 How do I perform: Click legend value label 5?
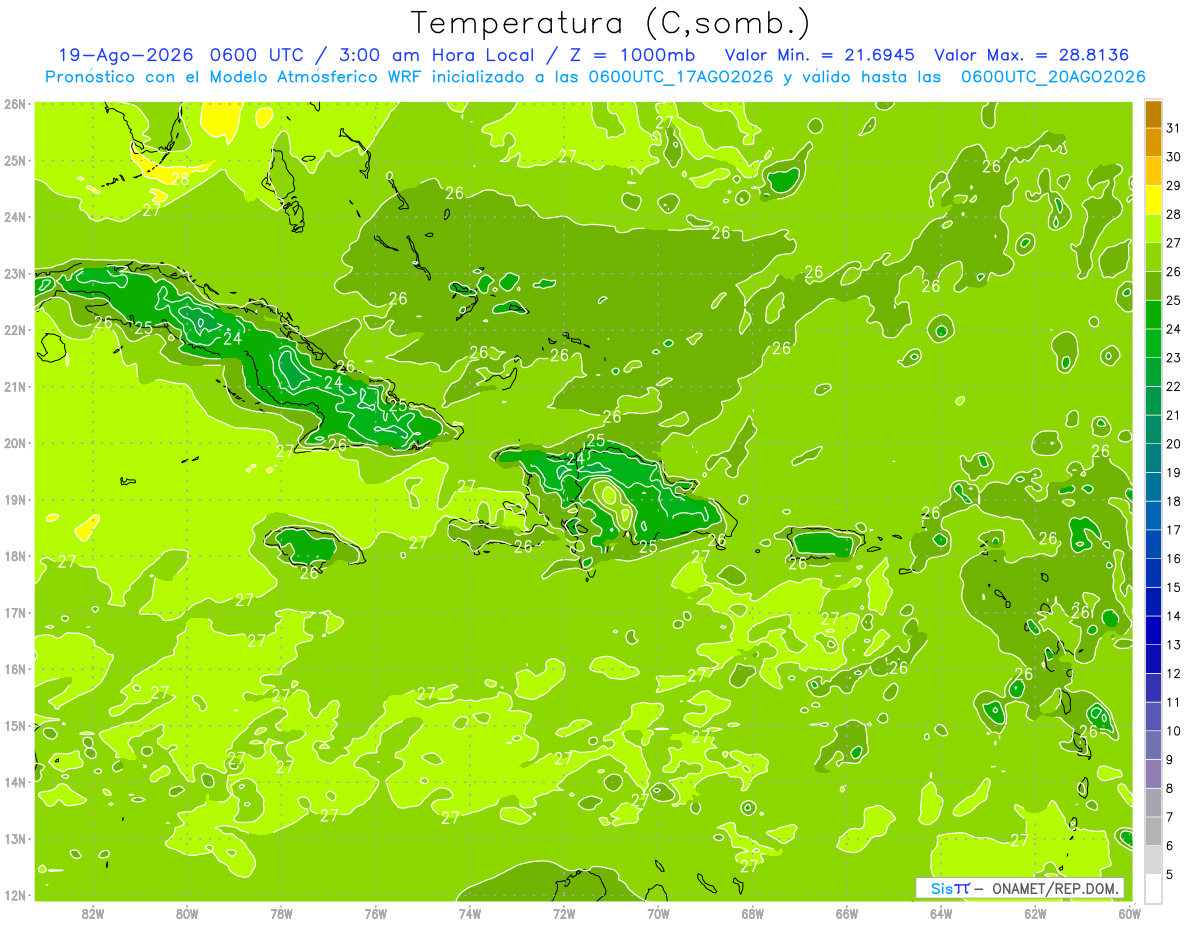[1170, 874]
